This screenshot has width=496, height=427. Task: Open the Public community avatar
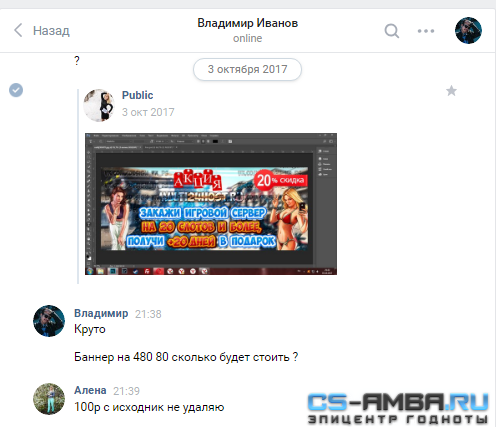pyautogui.click(x=99, y=105)
